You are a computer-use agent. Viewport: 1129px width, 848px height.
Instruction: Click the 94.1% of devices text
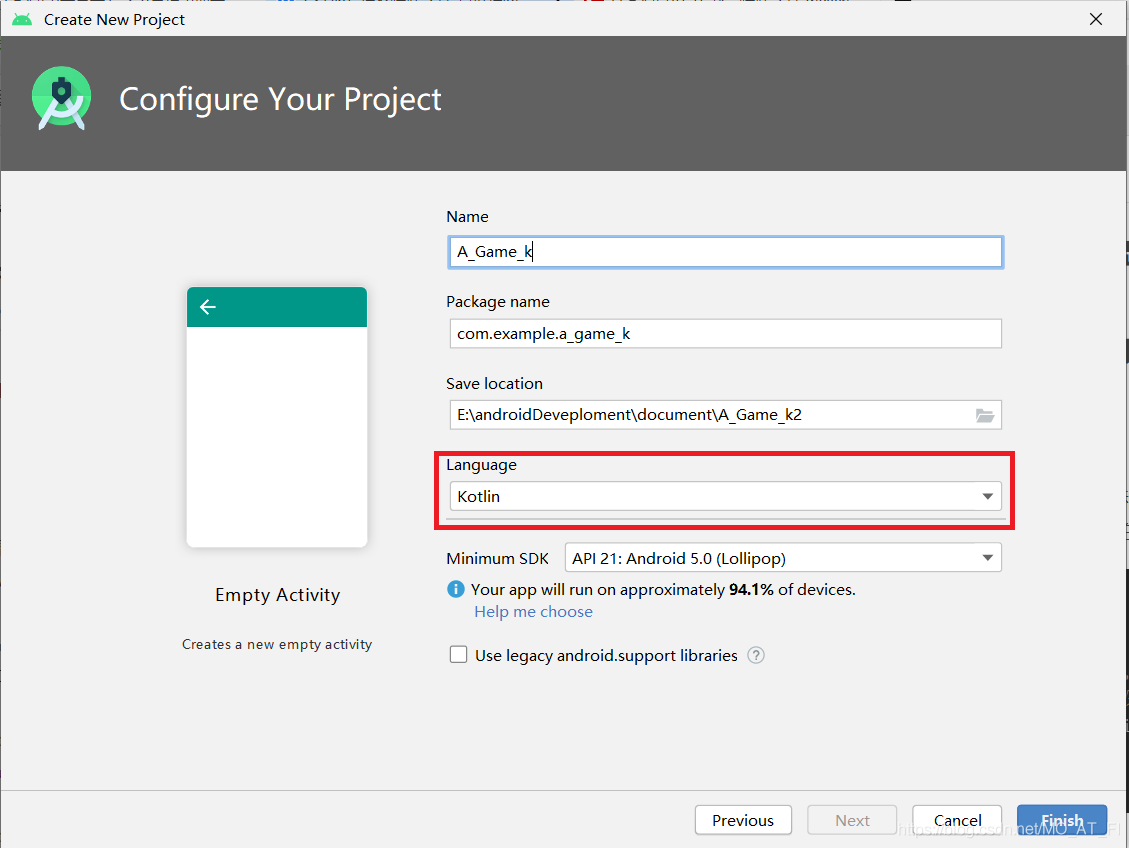tap(792, 590)
